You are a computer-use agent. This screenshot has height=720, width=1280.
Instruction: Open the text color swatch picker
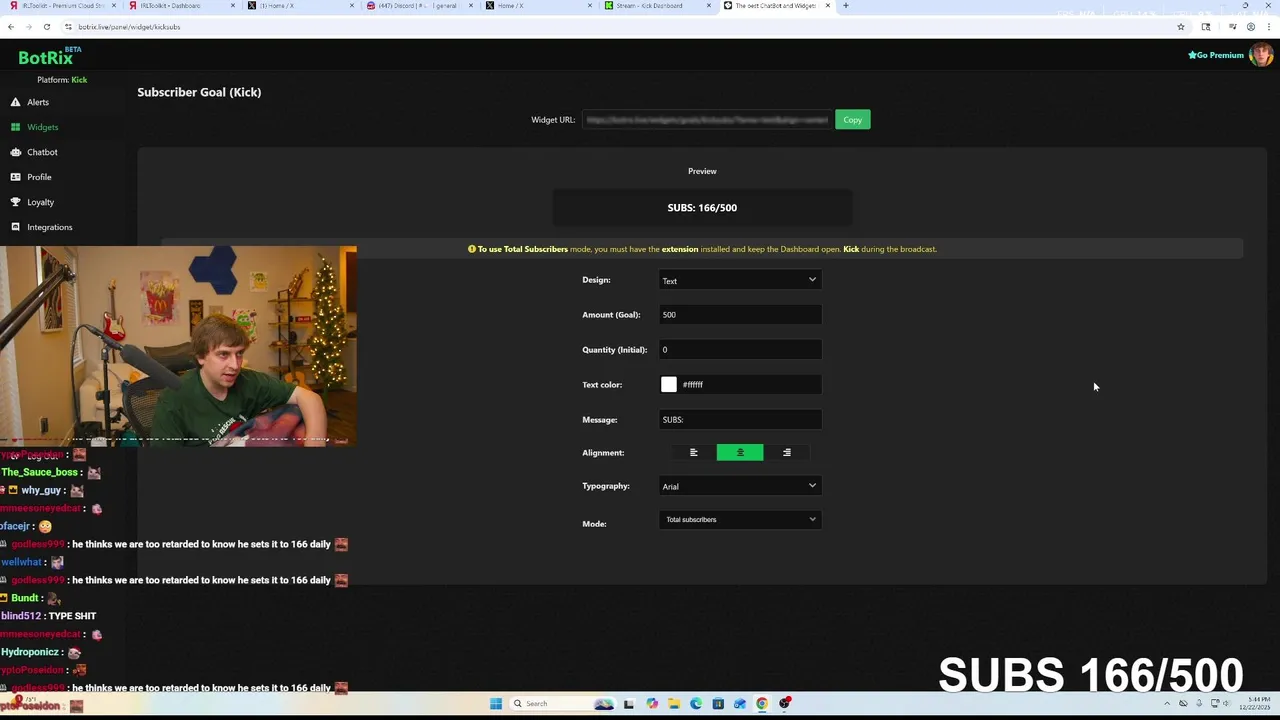click(x=669, y=385)
